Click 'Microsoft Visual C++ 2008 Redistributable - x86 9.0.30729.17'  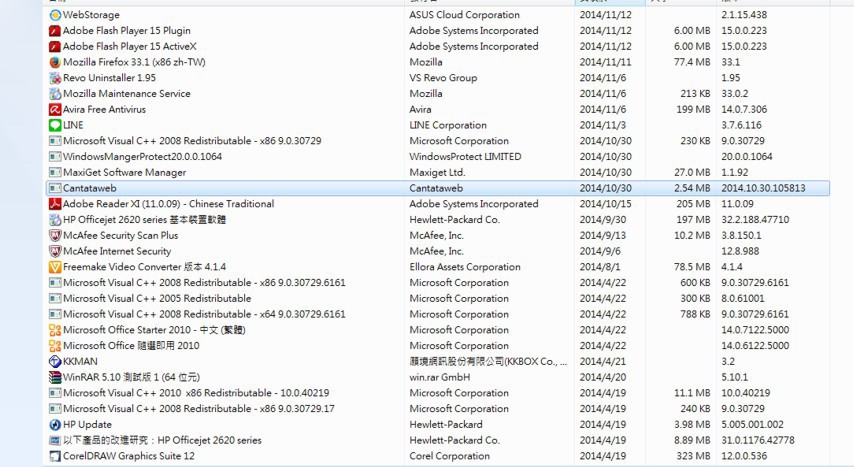(x=199, y=409)
